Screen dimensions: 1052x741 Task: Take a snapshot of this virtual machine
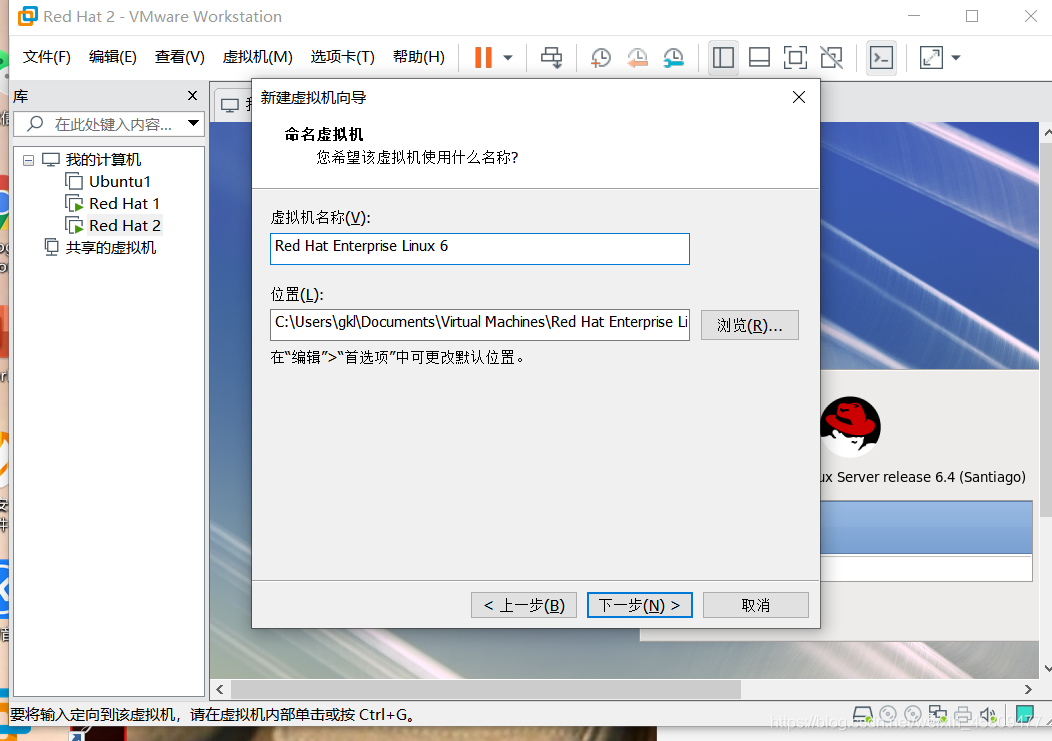(600, 58)
